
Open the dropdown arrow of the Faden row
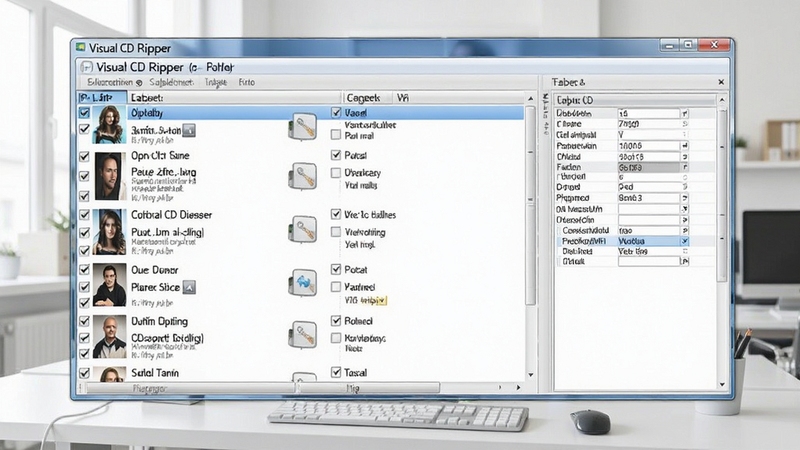click(x=685, y=167)
